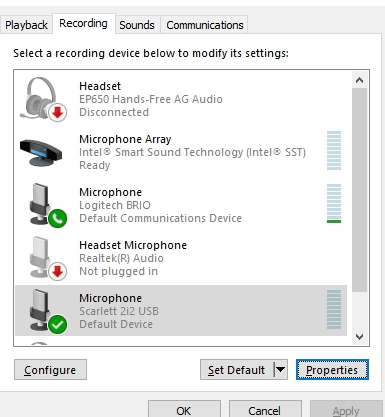The height and width of the screenshot is (417, 385).
Task: Select the Recording tab
Action: (83, 24)
